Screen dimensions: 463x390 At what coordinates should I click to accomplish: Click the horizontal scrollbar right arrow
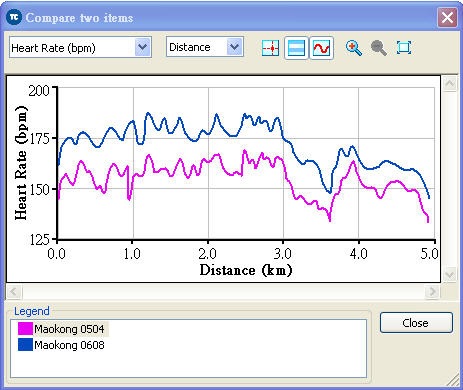coord(432,292)
